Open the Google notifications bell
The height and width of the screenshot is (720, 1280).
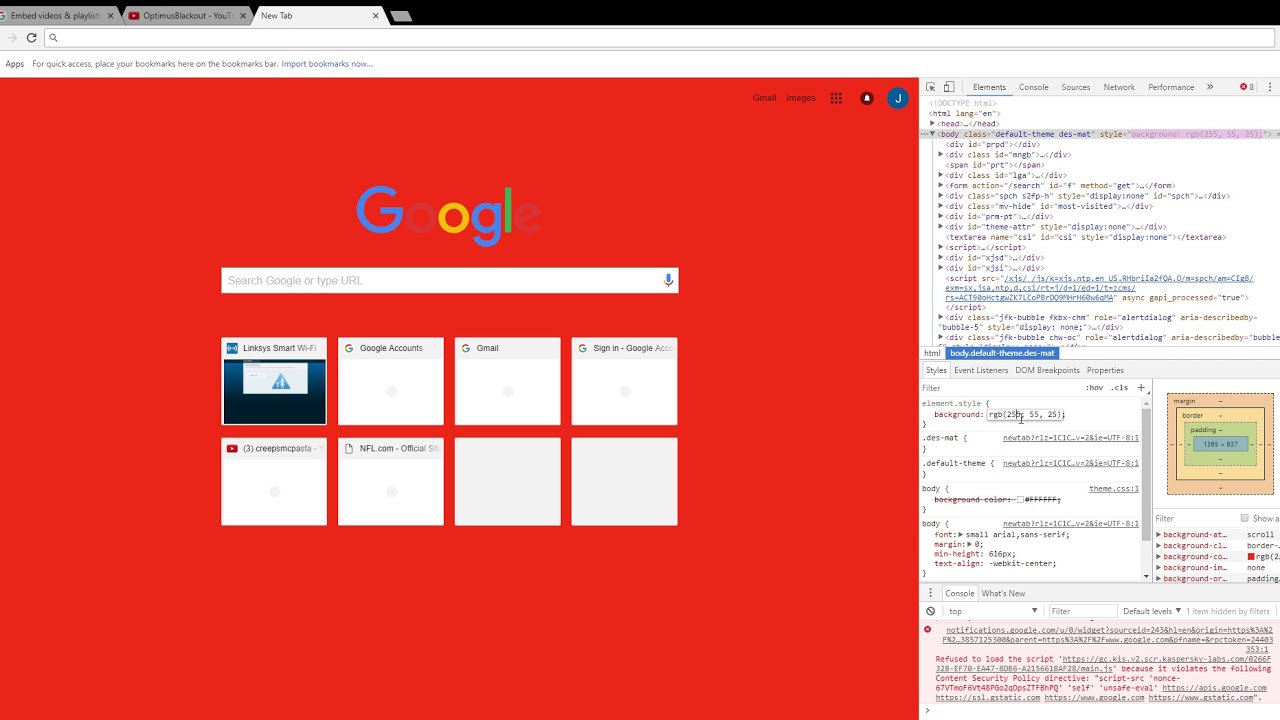(867, 98)
